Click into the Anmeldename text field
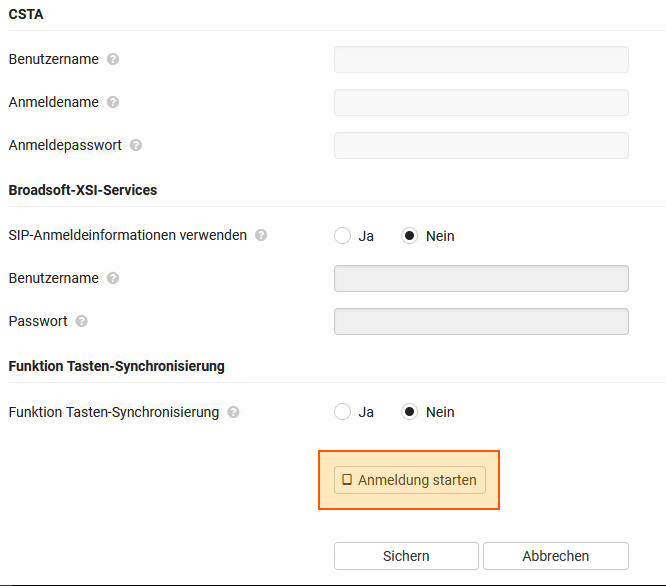 pos(481,102)
